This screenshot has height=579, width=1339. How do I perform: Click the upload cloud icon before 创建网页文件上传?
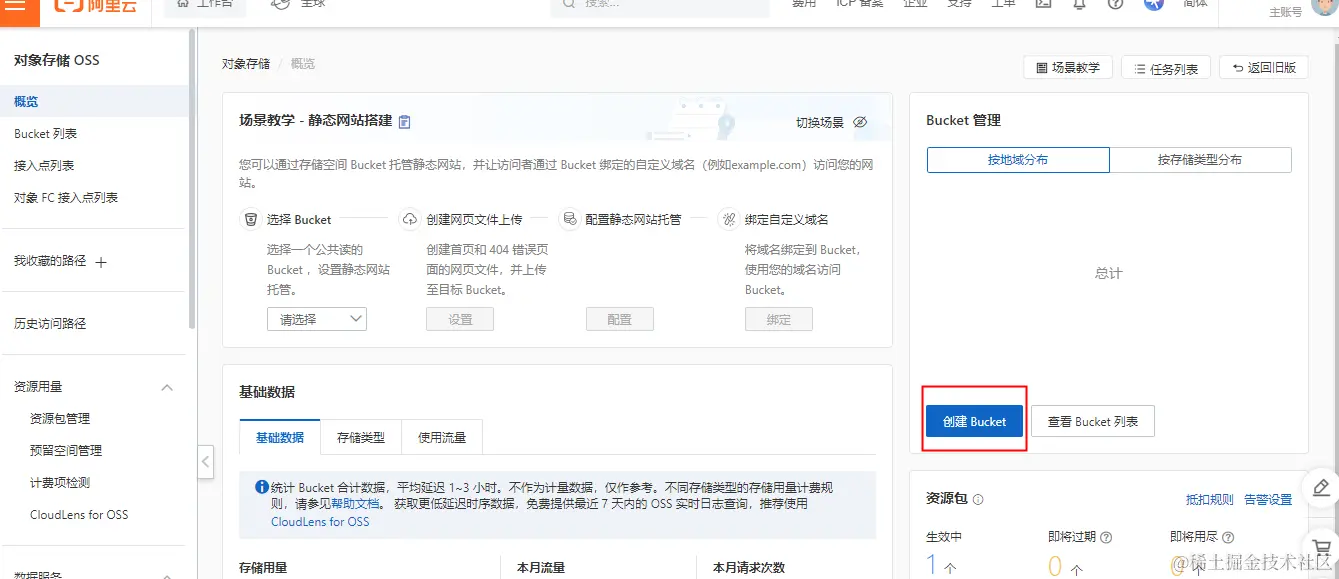[x=410, y=219]
